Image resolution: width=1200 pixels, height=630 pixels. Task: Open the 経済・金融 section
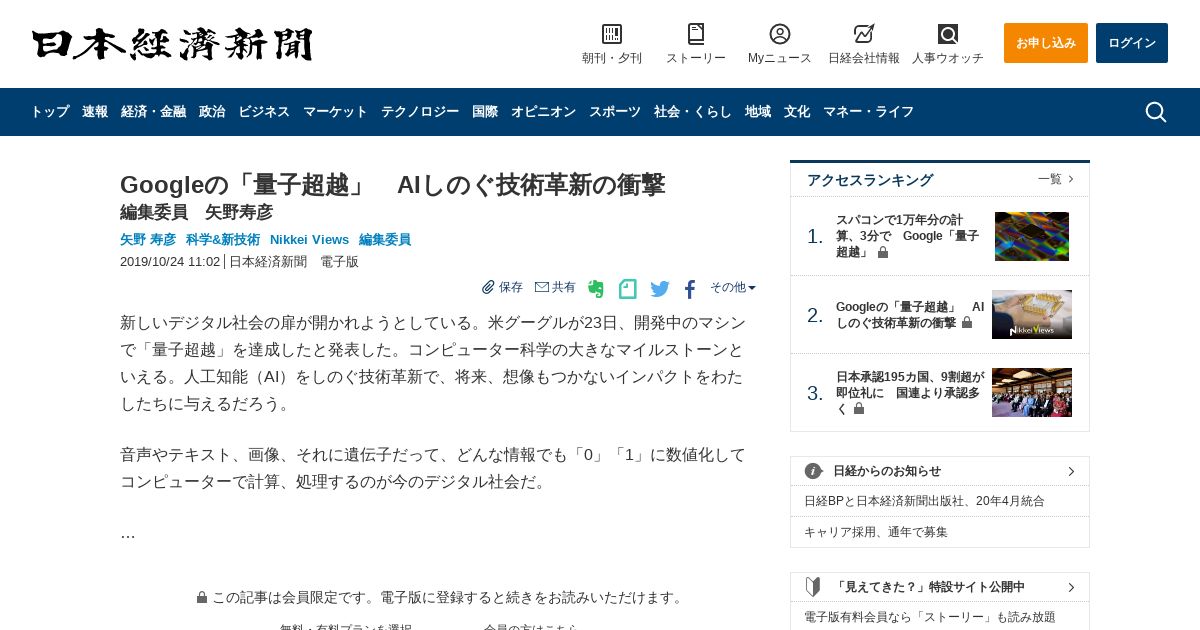[x=154, y=112]
